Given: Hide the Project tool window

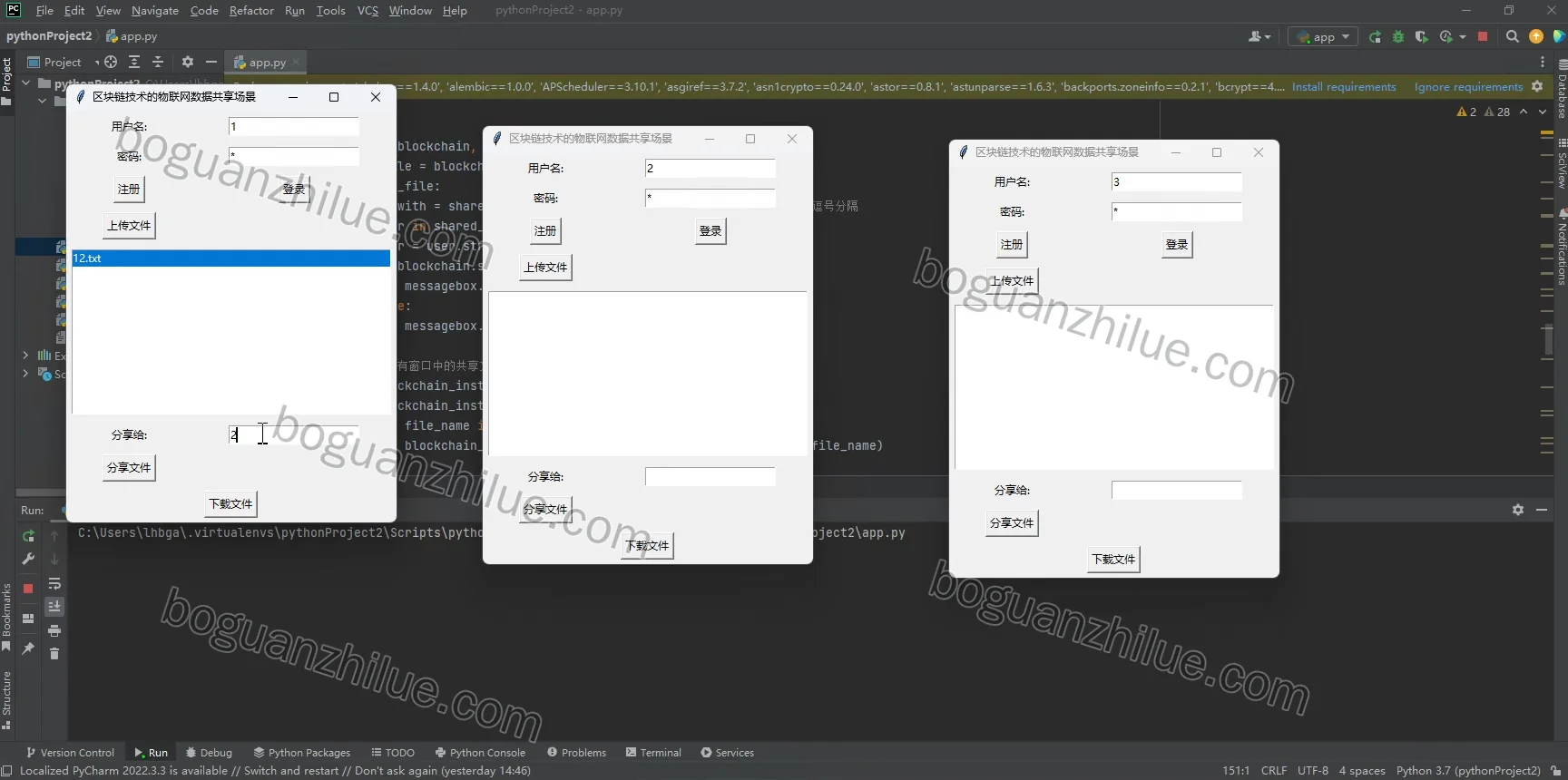Looking at the screenshot, I should point(211,62).
